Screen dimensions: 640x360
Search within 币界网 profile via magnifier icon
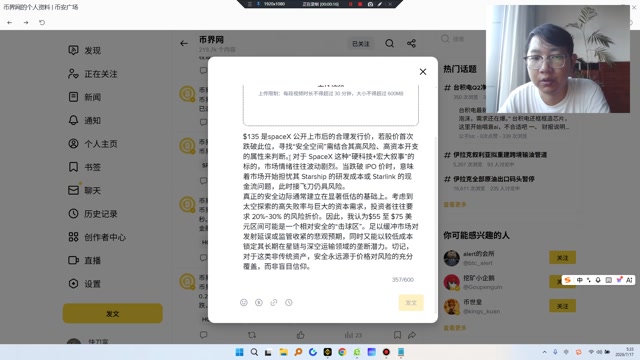tap(390, 43)
